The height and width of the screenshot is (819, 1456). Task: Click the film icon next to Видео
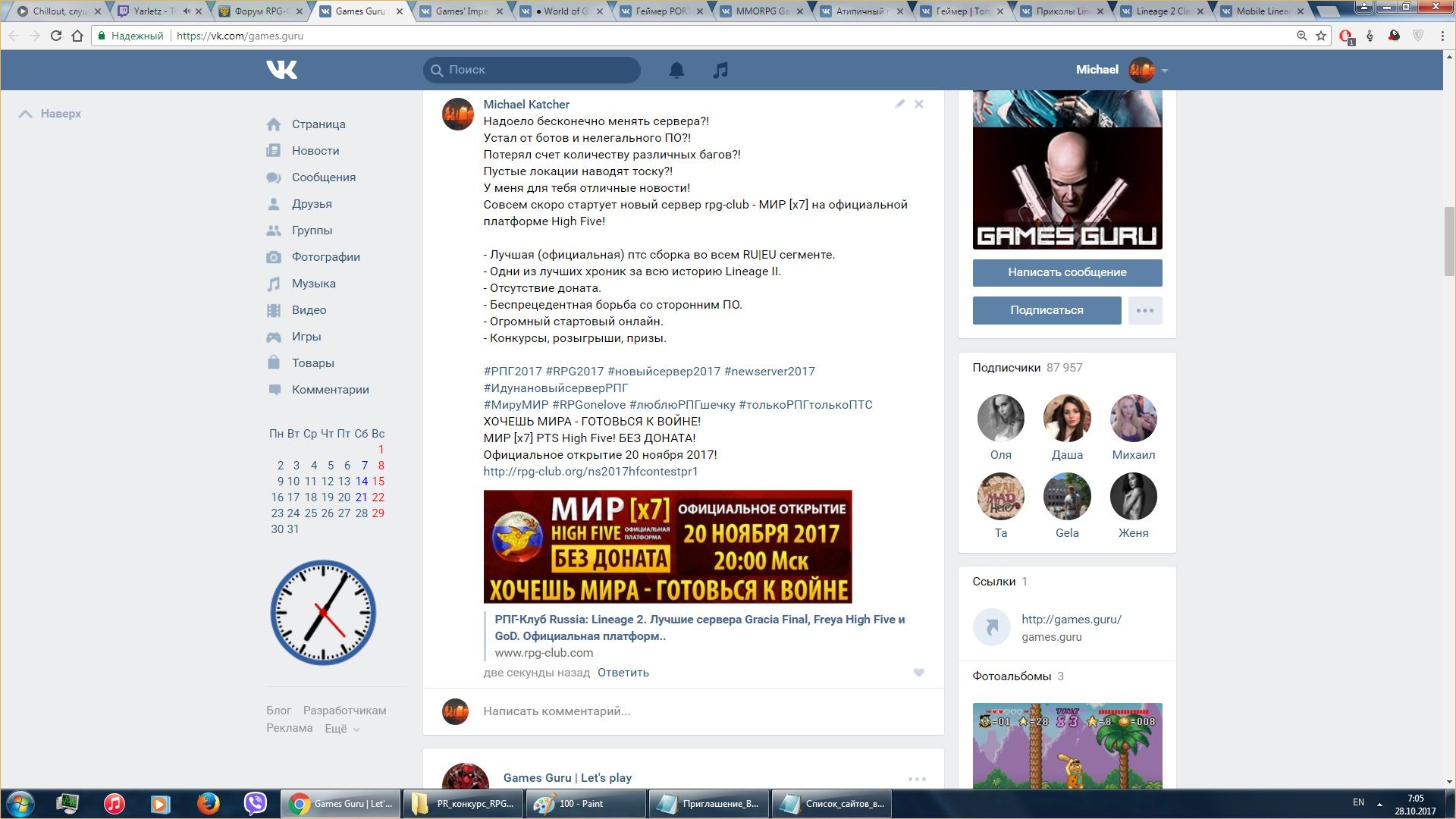[x=274, y=310]
